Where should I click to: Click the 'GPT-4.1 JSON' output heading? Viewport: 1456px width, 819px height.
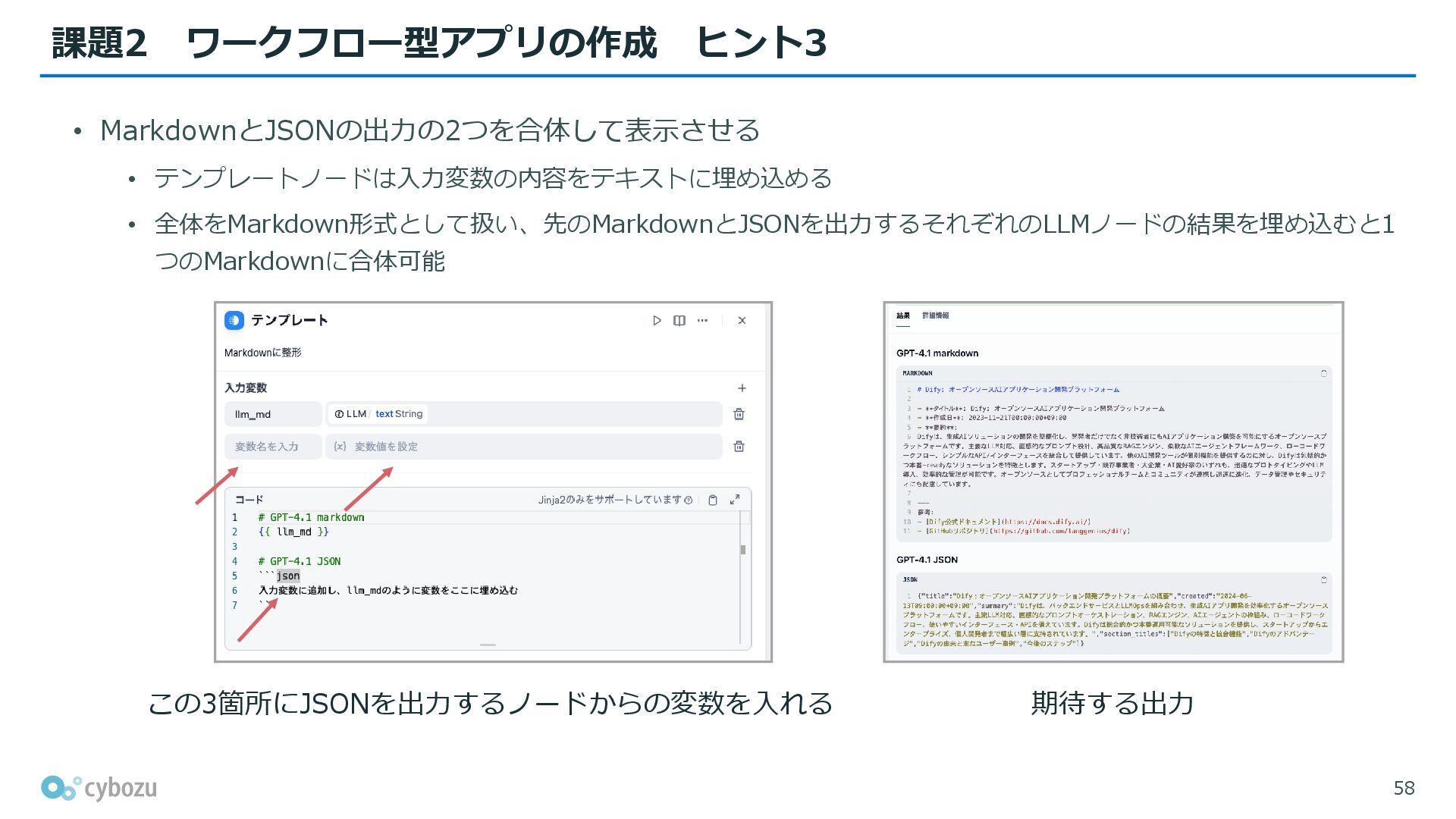click(x=927, y=560)
